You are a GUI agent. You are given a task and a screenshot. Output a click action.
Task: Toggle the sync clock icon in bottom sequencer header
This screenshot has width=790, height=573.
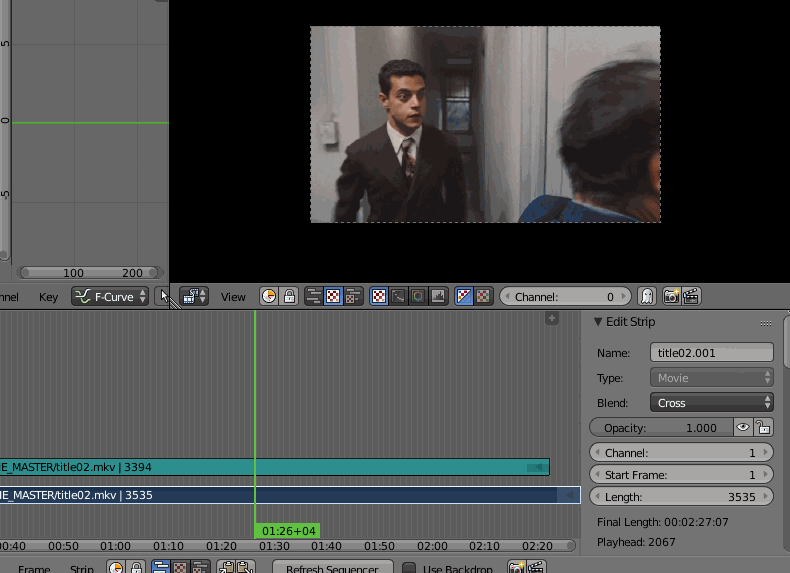coord(116,567)
